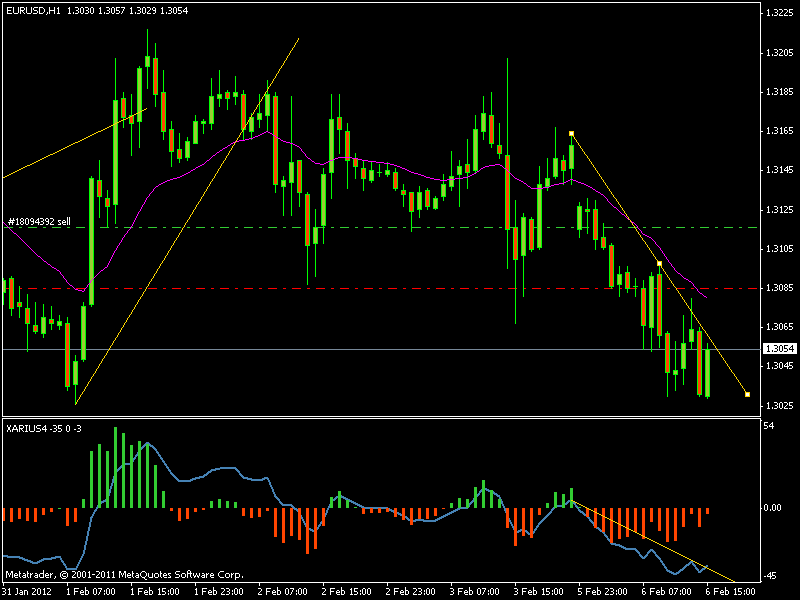
Task: Select the trendline handle at 1.3165 peak
Action: (x=571, y=134)
